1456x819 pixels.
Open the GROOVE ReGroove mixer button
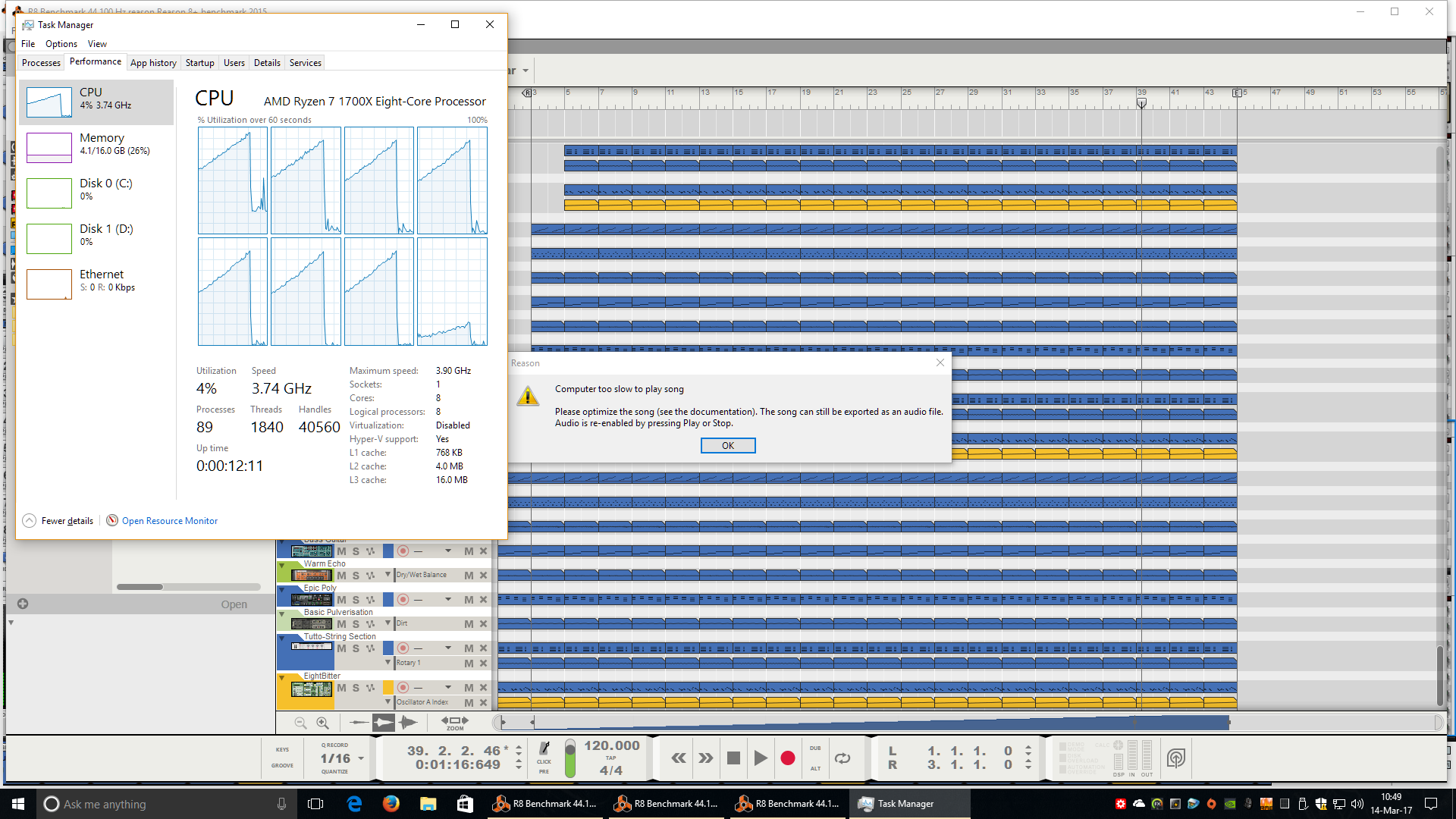coord(282,765)
